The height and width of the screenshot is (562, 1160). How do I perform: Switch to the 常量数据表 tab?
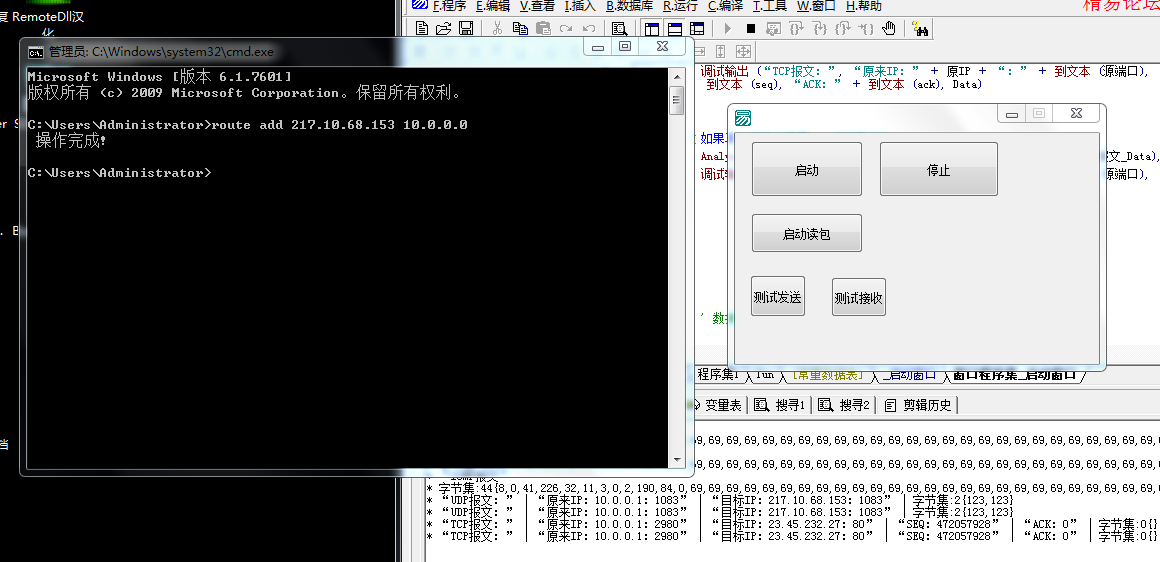coord(827,375)
